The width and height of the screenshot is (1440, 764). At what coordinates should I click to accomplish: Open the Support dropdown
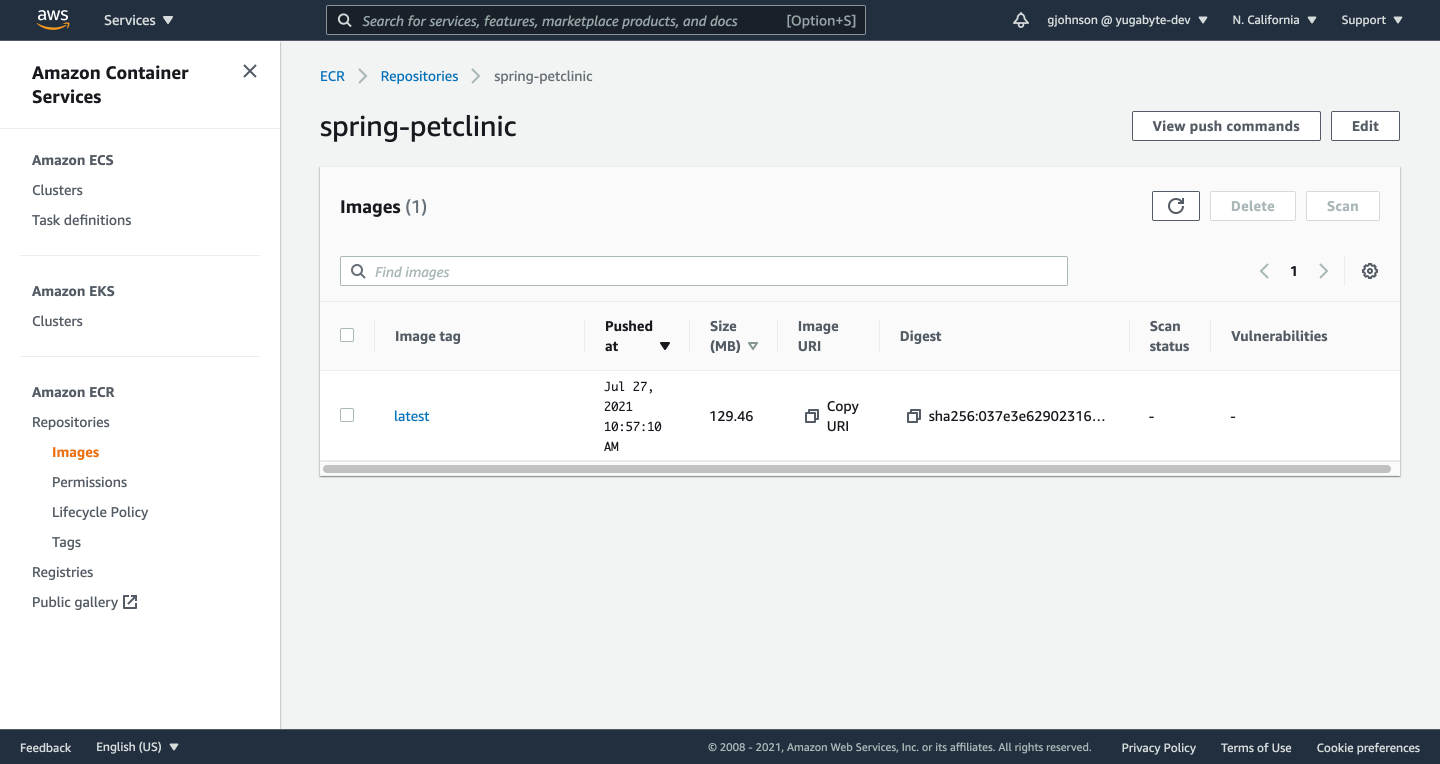pos(1370,19)
